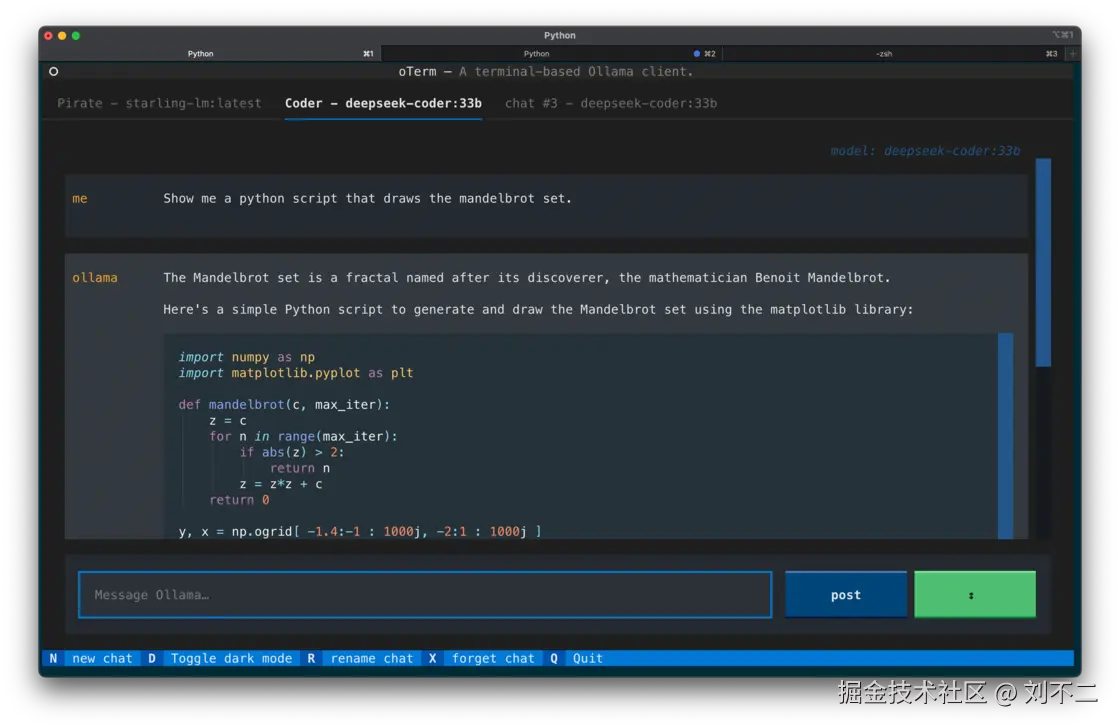Screen dimensions: 1120x728
Task: Select the Coder deepseek-coder:33b chat tab
Action: tap(383, 104)
